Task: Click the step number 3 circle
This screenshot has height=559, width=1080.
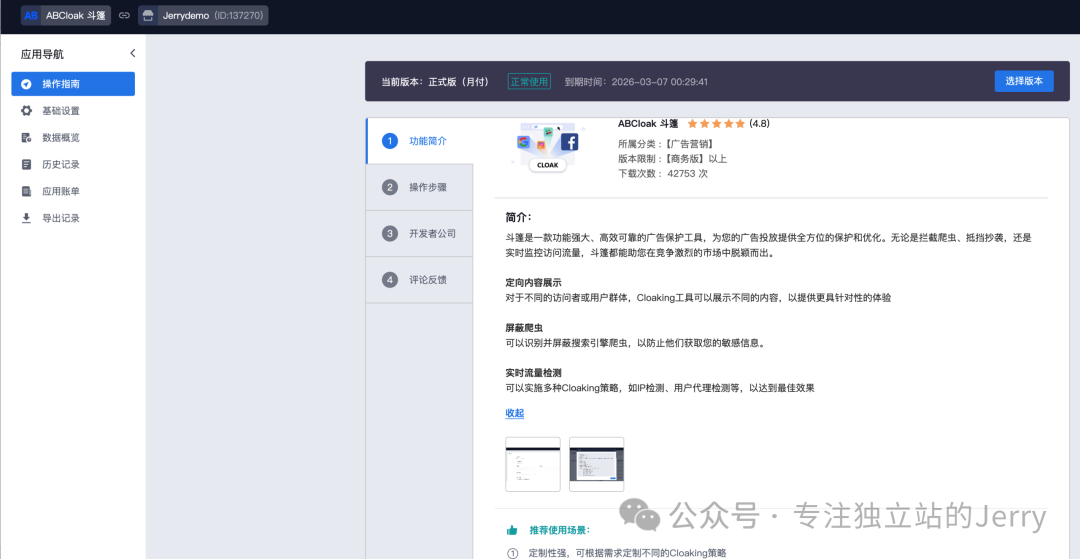Action: pos(390,233)
